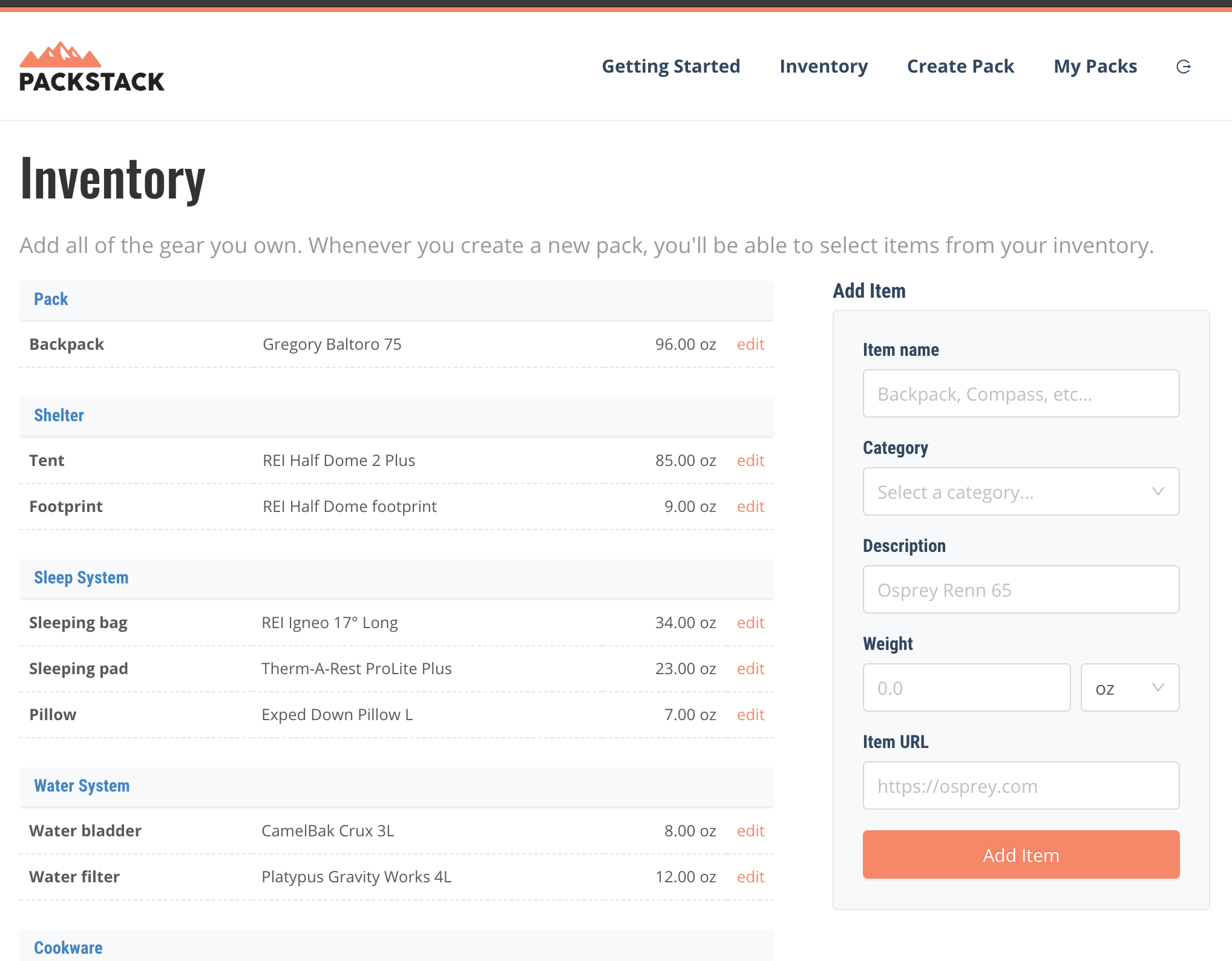The height and width of the screenshot is (961, 1232).
Task: Click the Sleeping pad item name
Action: pos(79,669)
